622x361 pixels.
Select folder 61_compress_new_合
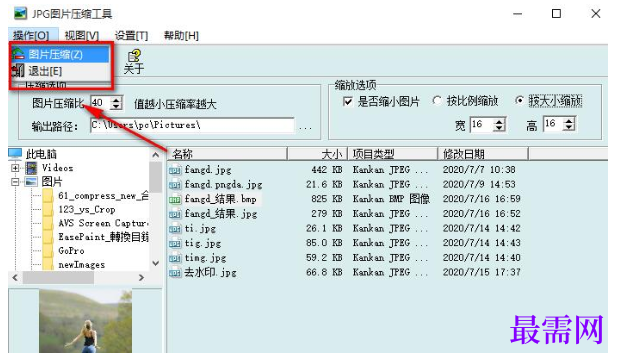[x=103, y=196]
